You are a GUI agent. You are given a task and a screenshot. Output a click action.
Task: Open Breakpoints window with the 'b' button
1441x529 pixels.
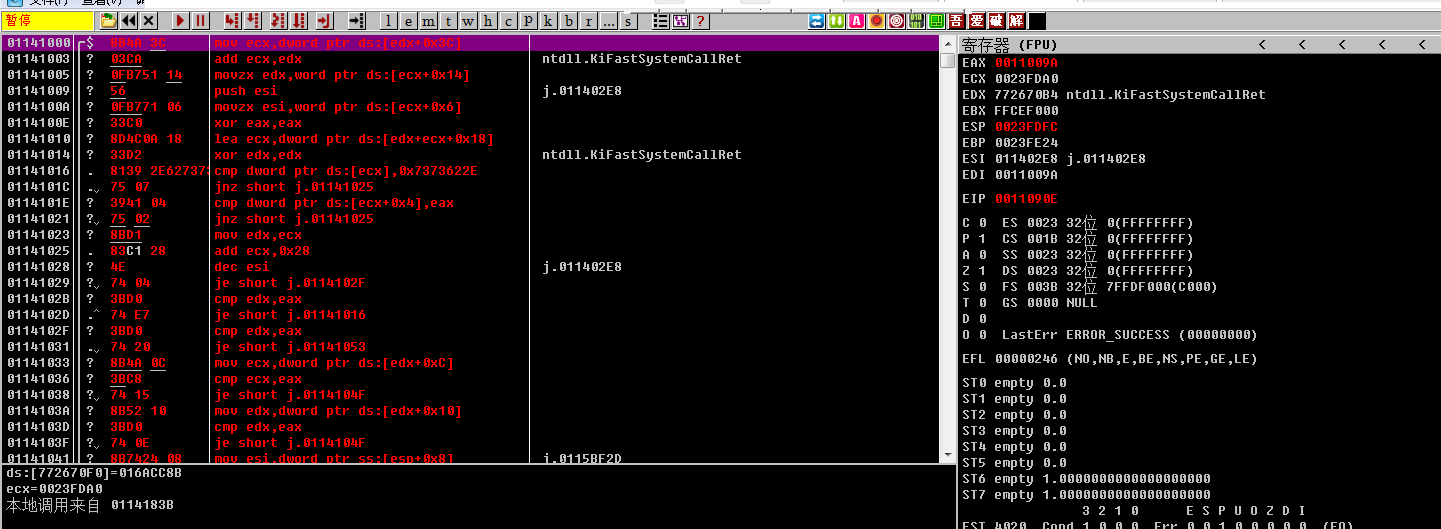(x=568, y=21)
